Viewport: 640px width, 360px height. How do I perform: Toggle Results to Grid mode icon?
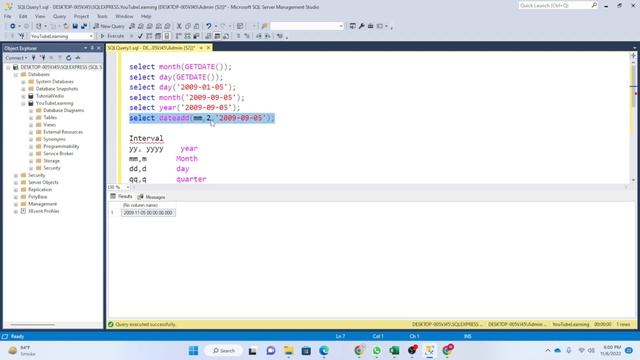click(217, 36)
